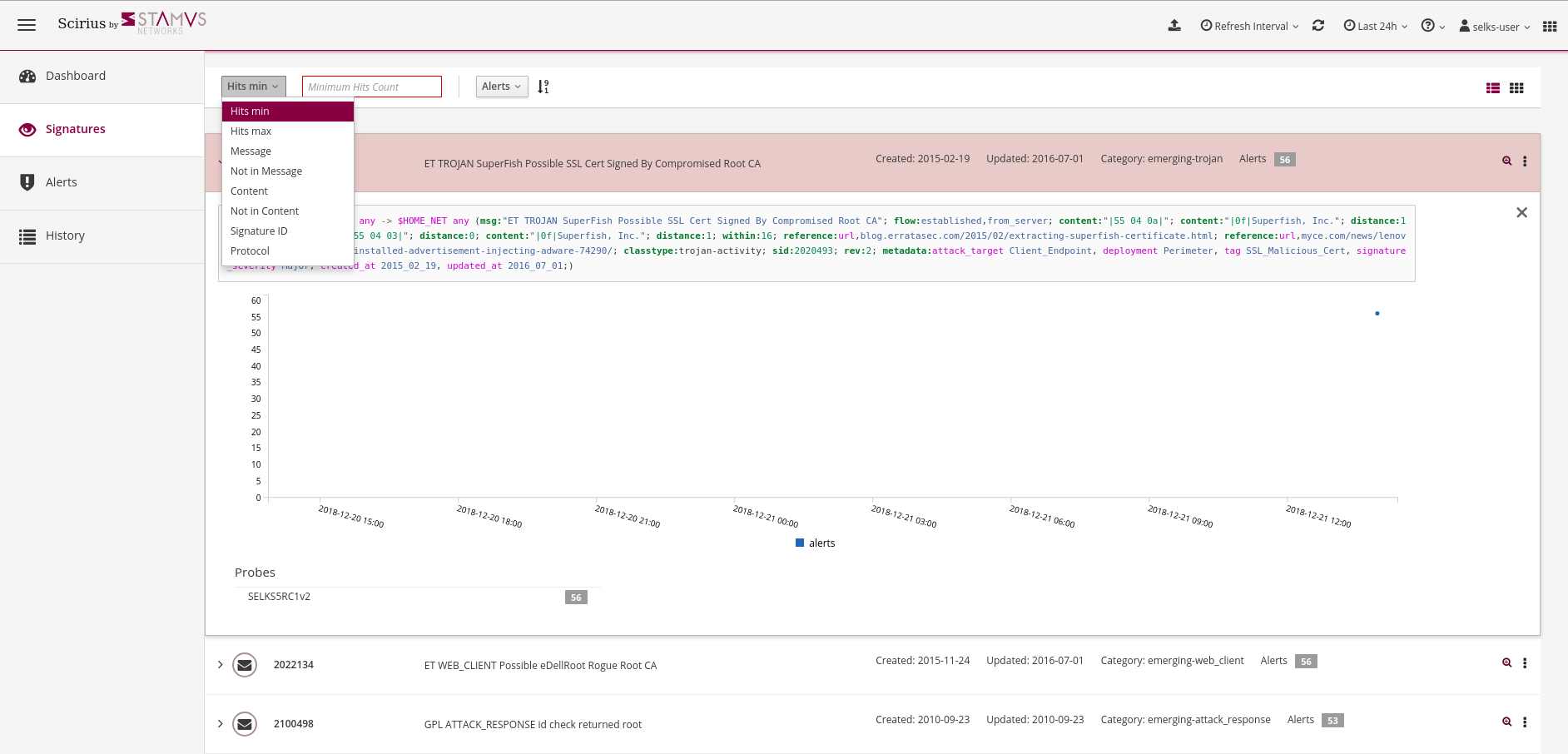The height and width of the screenshot is (754, 1568).
Task: Select Signatures in sidebar
Action: click(102, 129)
